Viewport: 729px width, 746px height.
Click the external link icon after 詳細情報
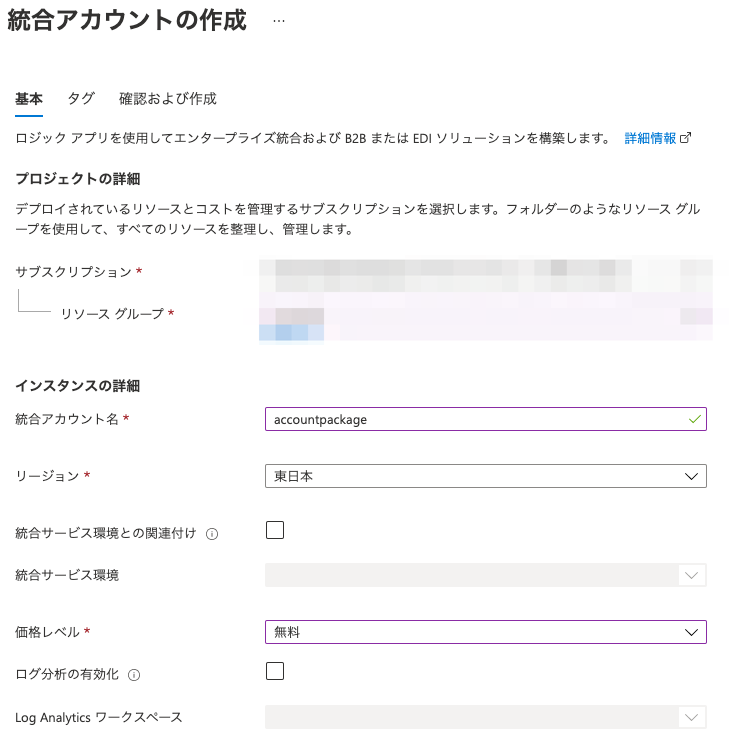click(x=685, y=138)
